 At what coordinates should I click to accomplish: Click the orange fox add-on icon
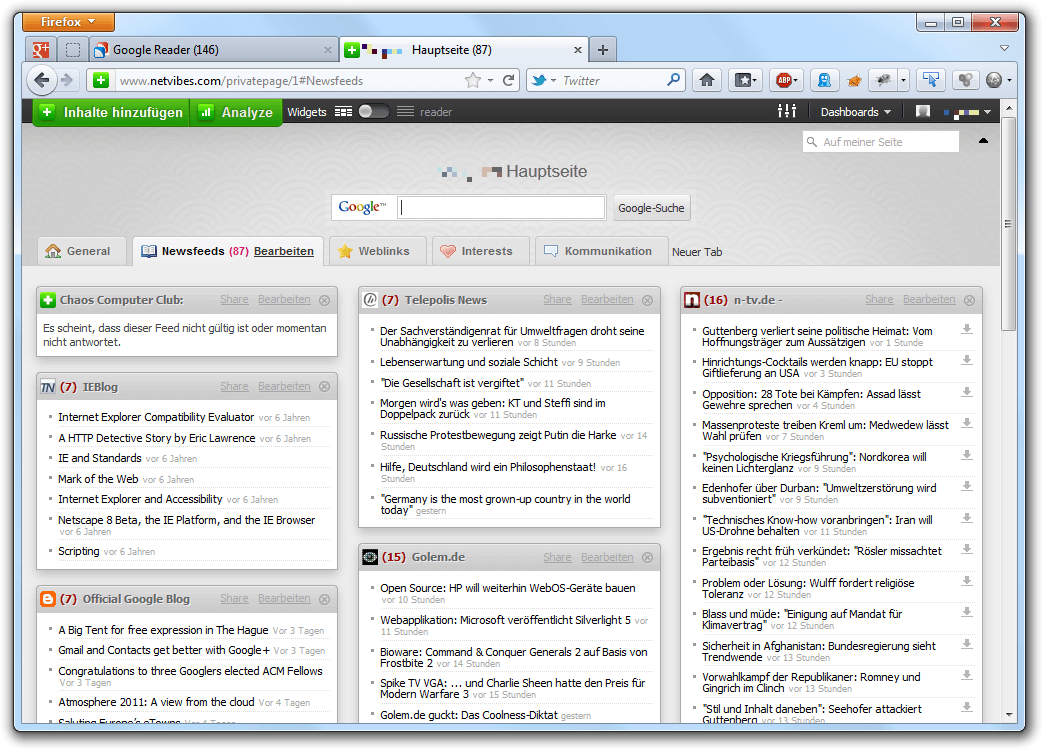pos(854,81)
